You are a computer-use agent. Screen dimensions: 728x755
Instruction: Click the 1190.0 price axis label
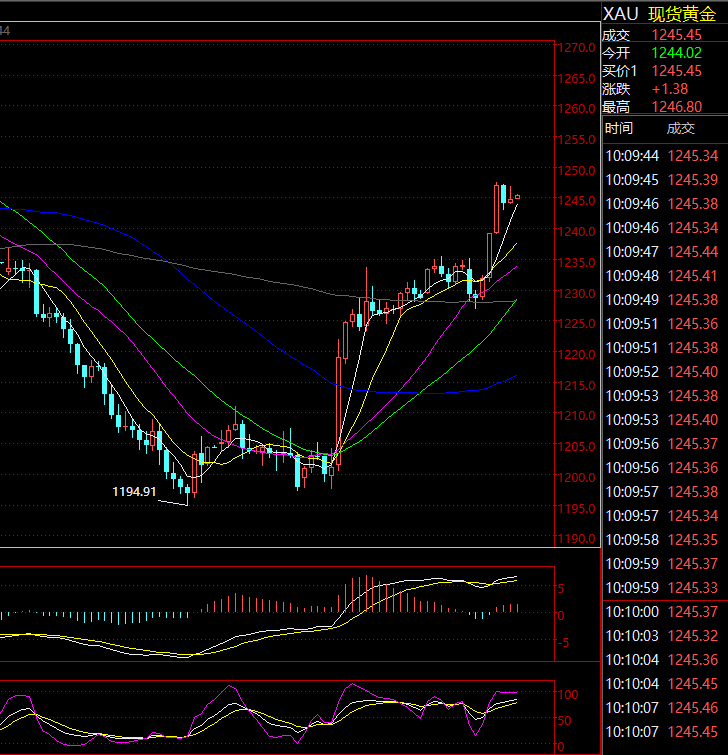tap(577, 538)
